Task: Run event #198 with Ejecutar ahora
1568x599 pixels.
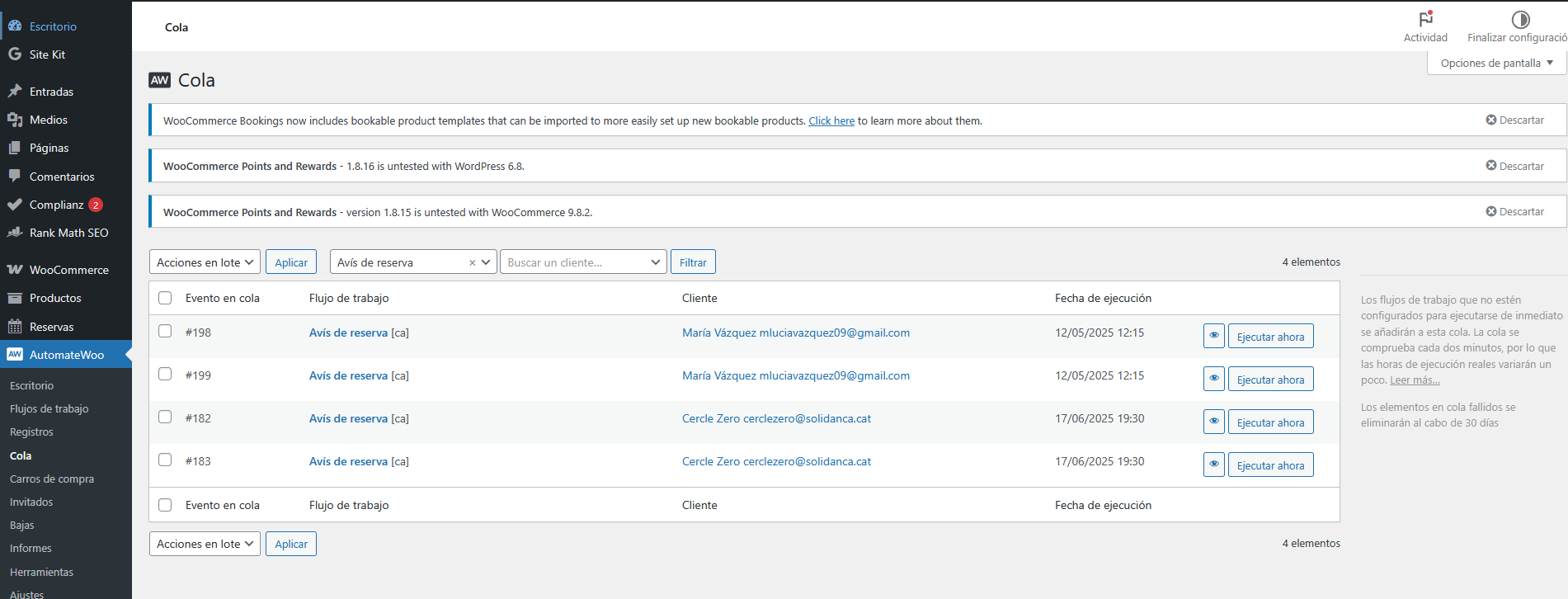Action: (1270, 337)
